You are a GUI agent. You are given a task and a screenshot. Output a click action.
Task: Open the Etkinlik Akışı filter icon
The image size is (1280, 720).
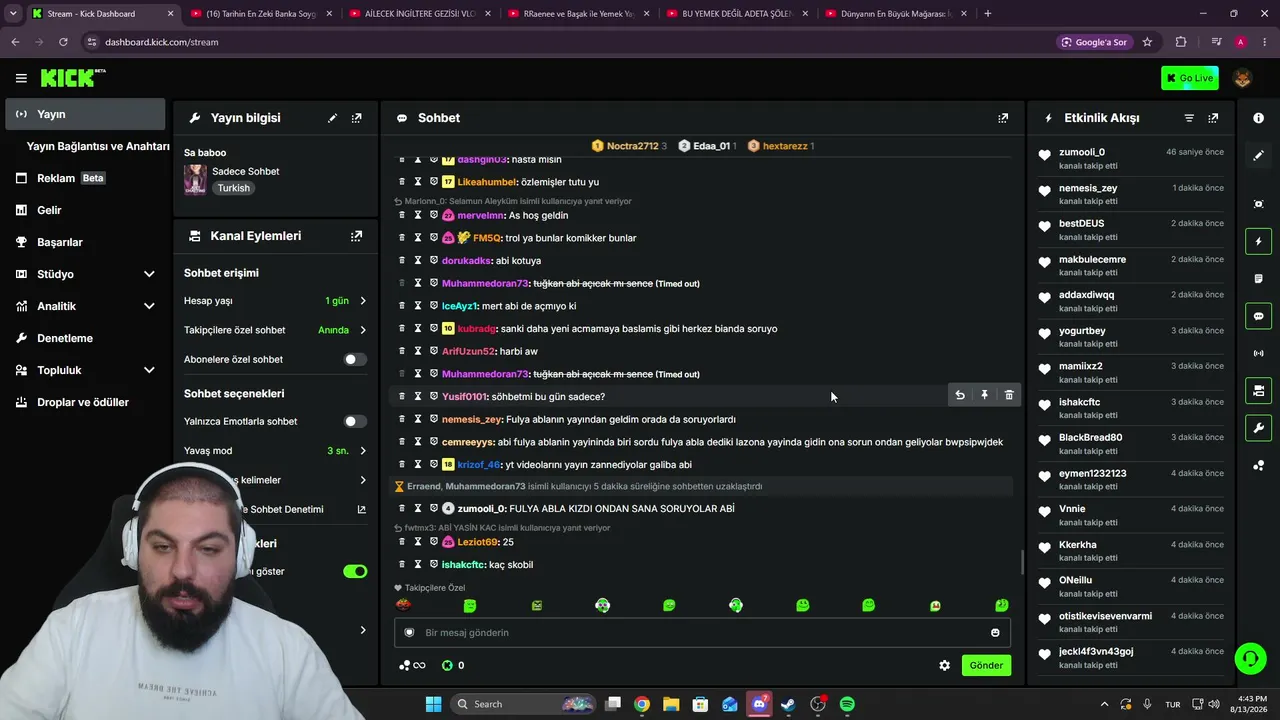coord(1189,118)
